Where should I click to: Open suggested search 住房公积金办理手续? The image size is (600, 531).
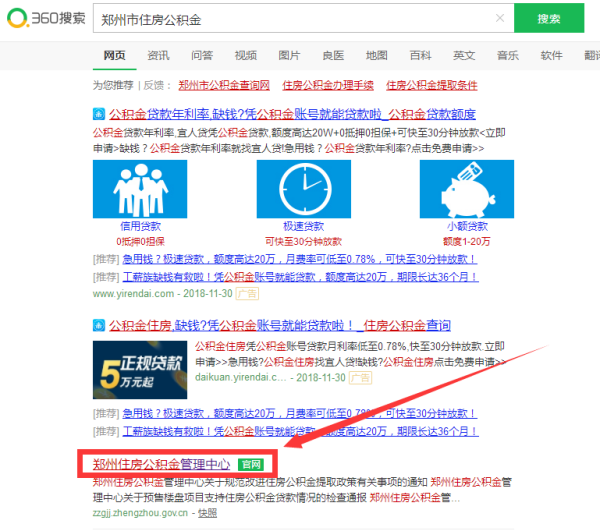(328, 85)
